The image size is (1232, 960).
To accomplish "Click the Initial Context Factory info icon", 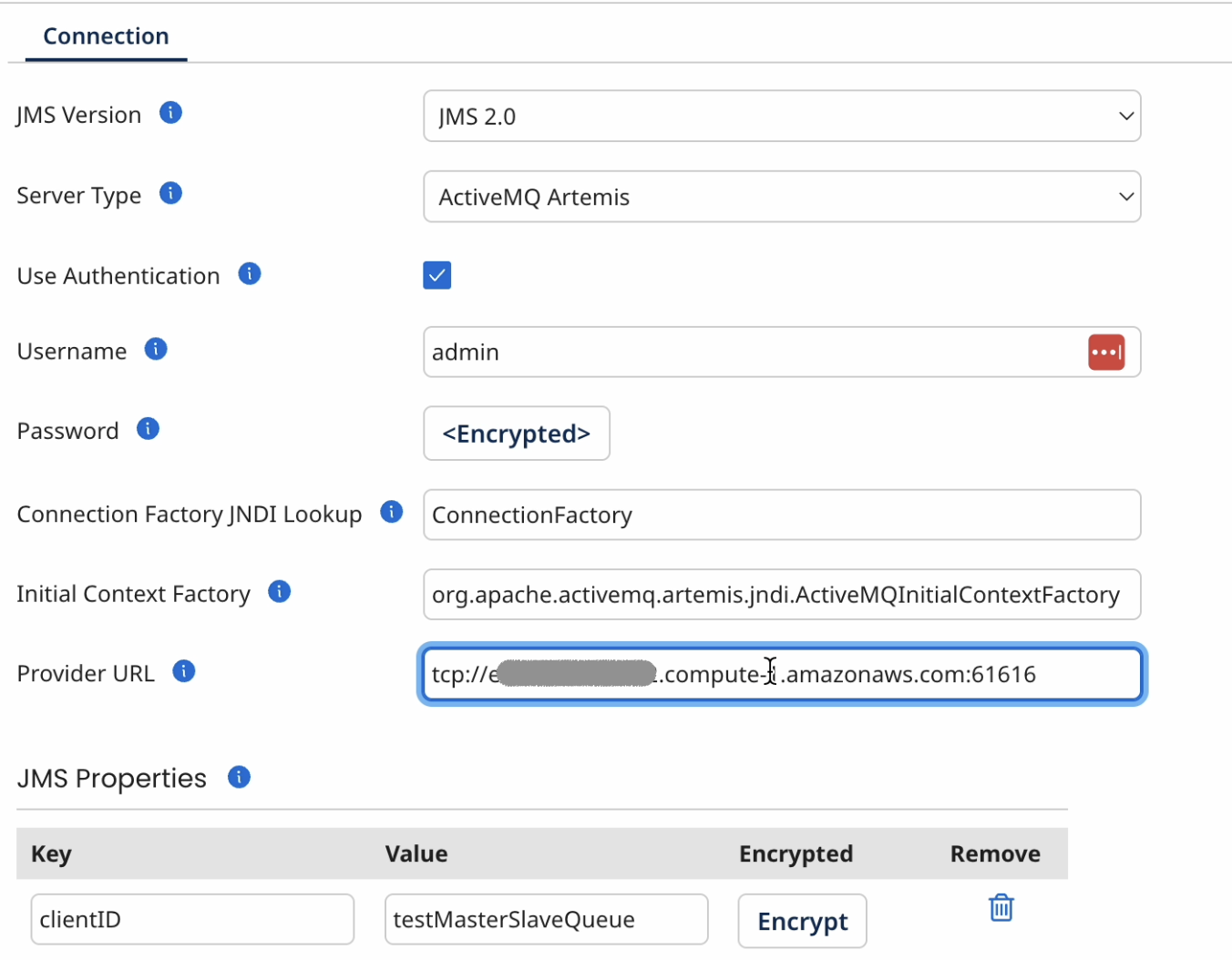I will 280,592.
